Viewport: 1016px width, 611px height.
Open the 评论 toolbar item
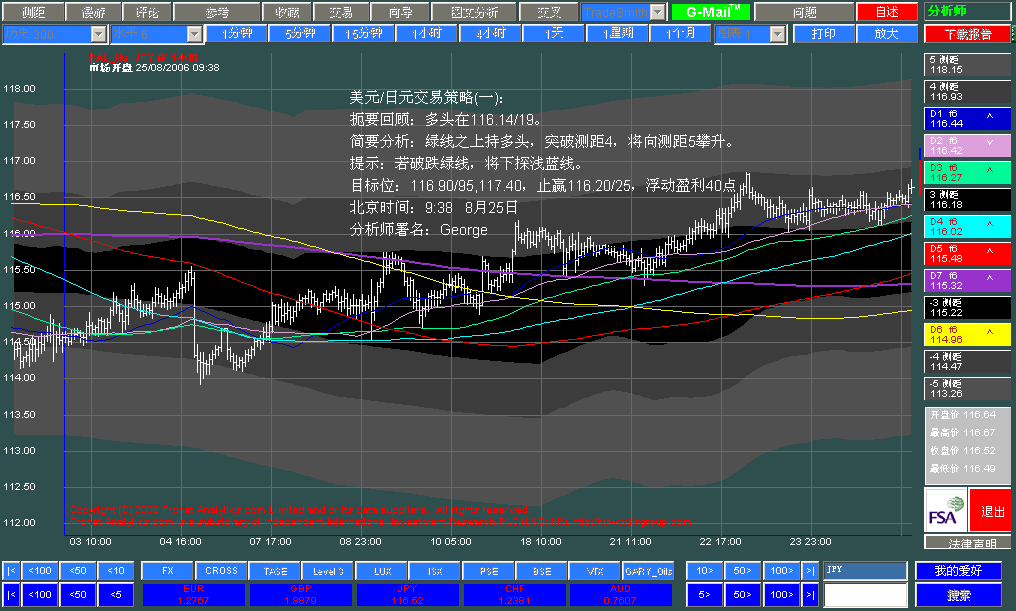(146, 12)
